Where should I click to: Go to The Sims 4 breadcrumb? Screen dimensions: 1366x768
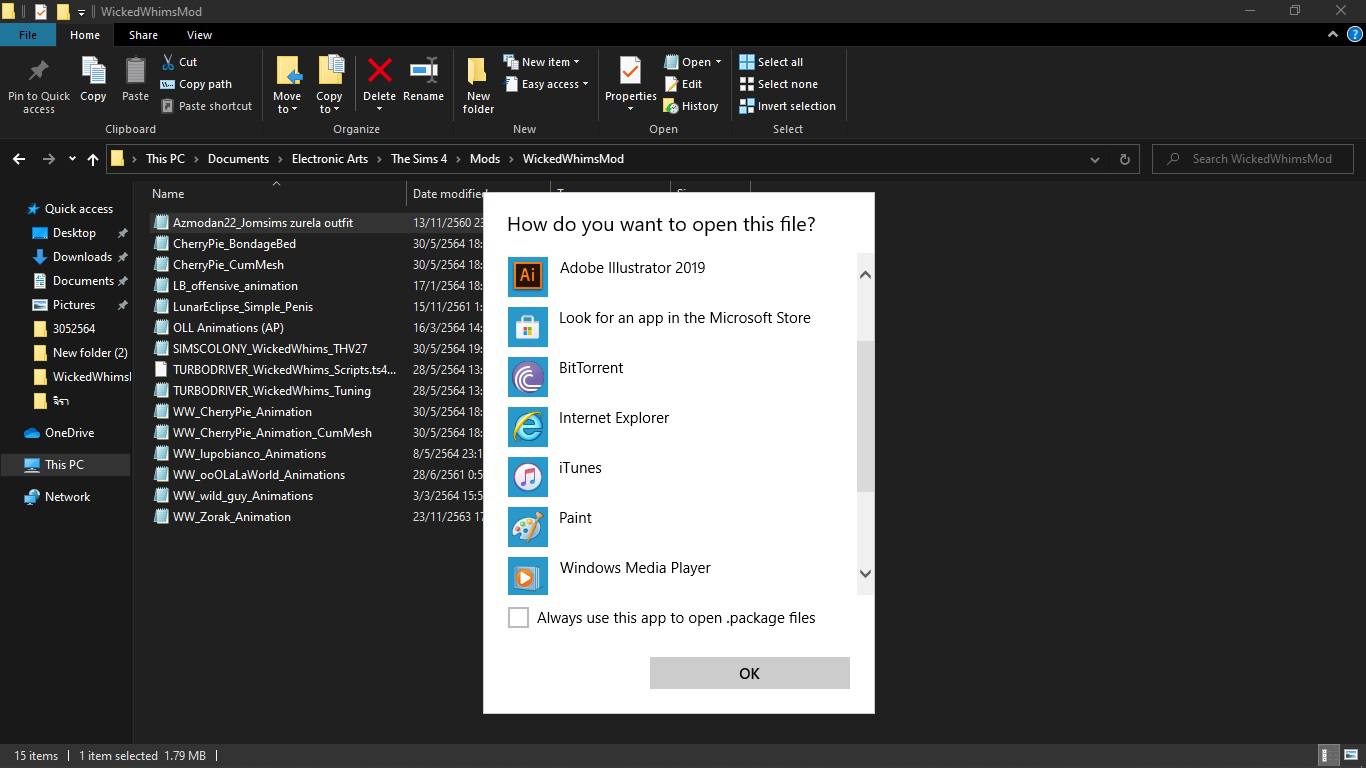coord(419,159)
